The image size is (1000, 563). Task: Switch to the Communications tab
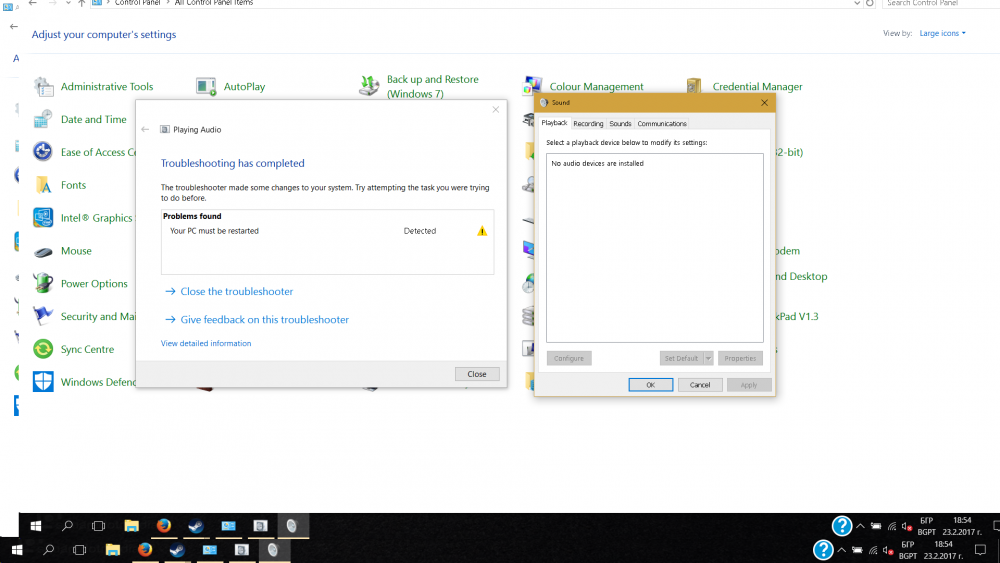point(662,124)
